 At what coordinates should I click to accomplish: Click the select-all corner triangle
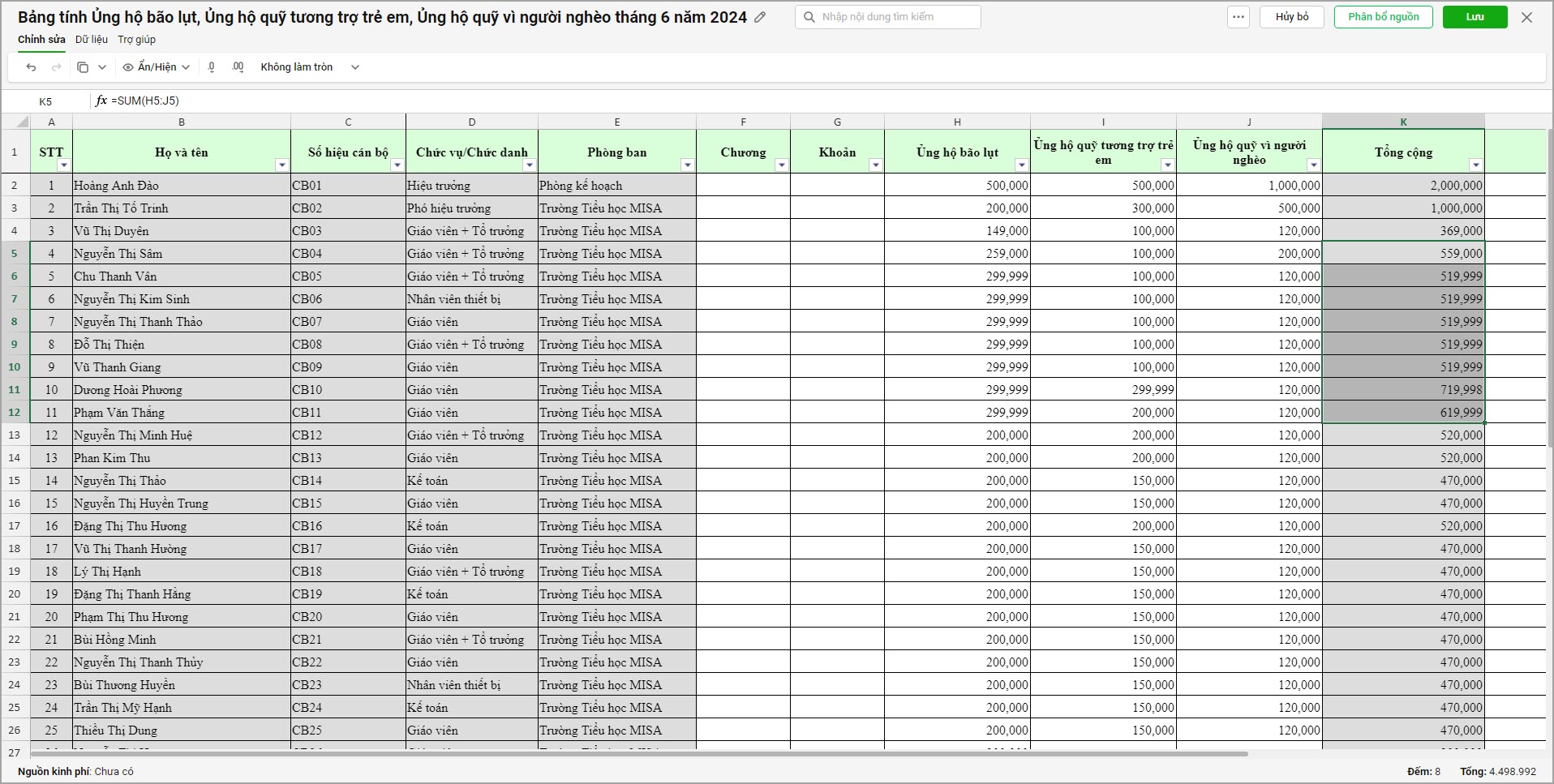[x=23, y=122]
